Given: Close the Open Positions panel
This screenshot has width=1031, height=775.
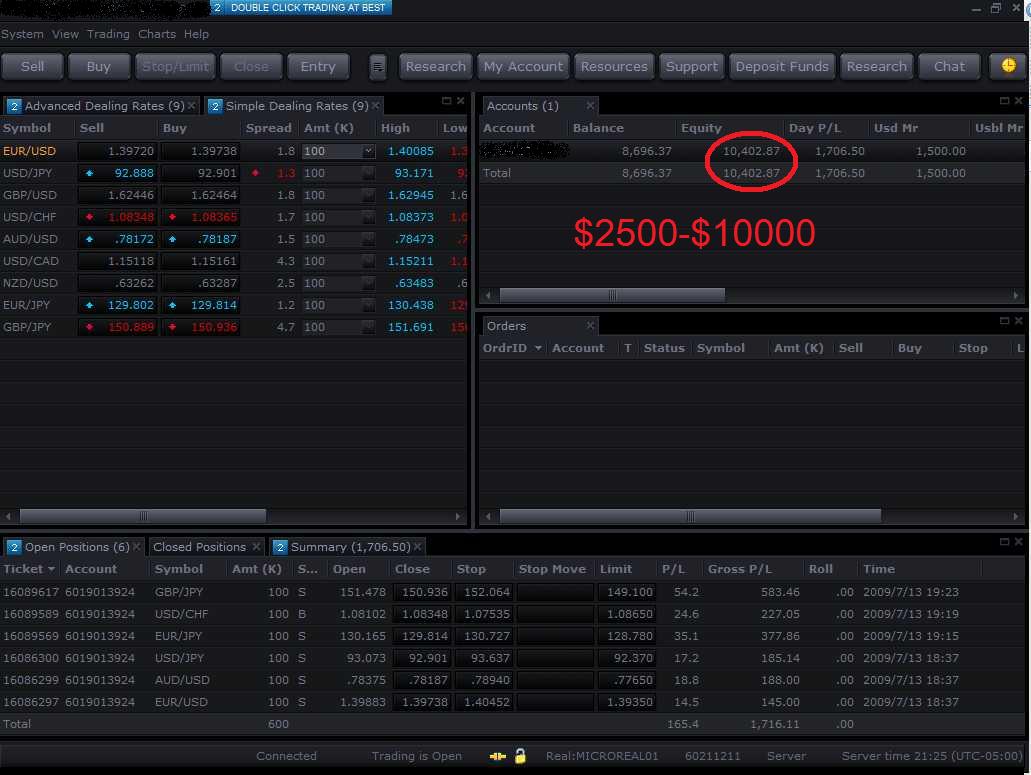Looking at the screenshot, I should [1018, 542].
